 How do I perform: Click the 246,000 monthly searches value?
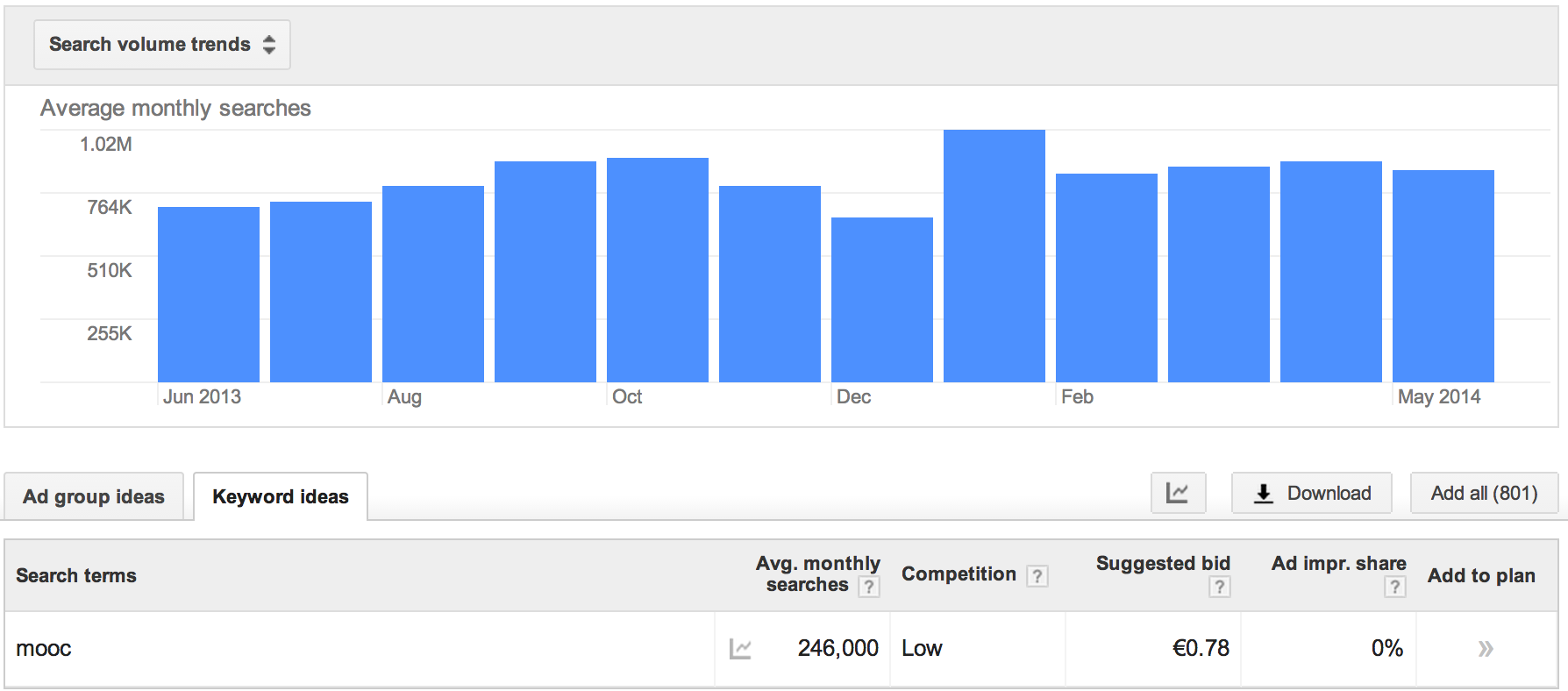[x=837, y=649]
